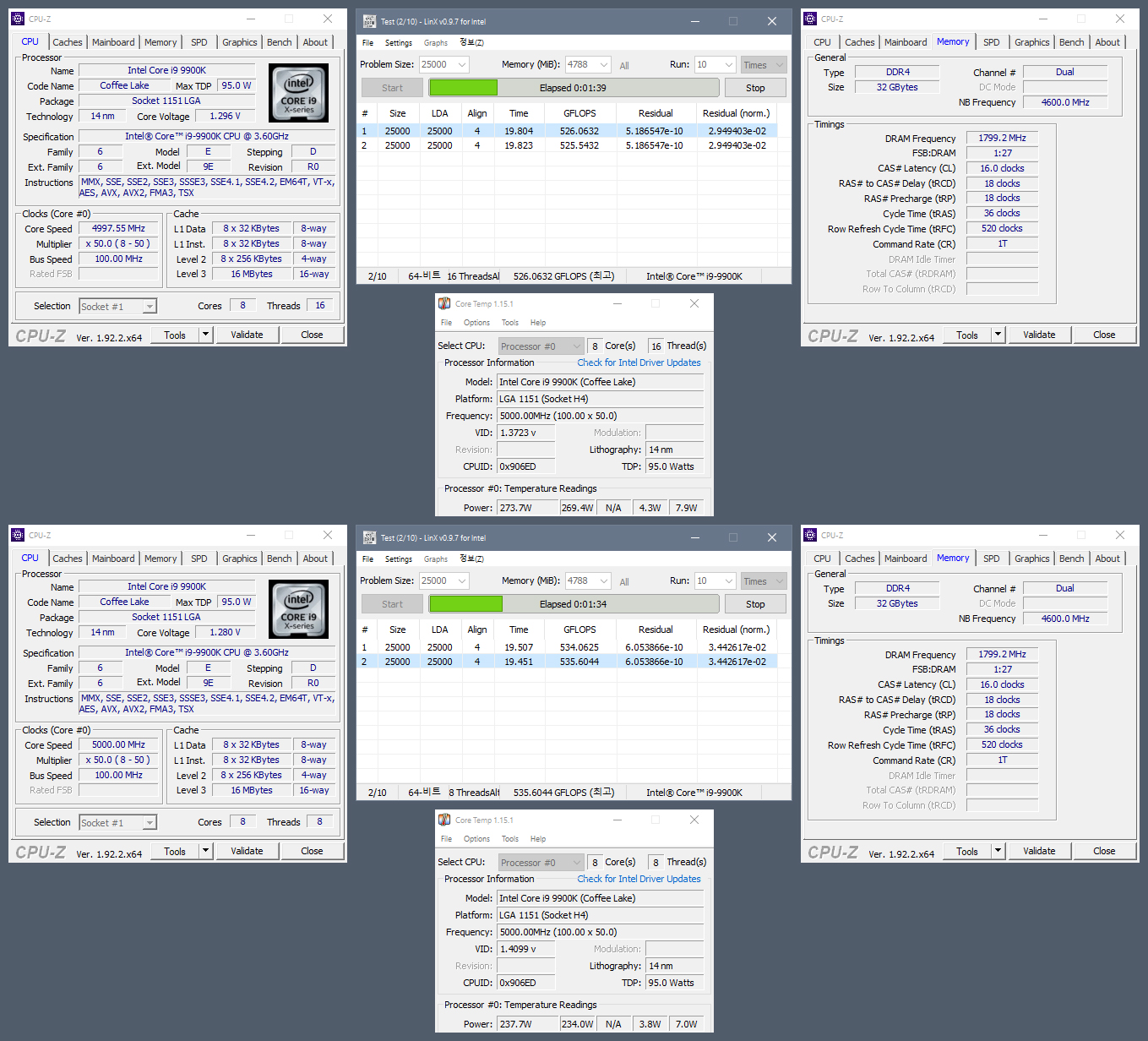The height and width of the screenshot is (1041, 1148).
Task: Open the Select CPU dropdown in the 8-thread Core Temp window
Action: coord(541,863)
